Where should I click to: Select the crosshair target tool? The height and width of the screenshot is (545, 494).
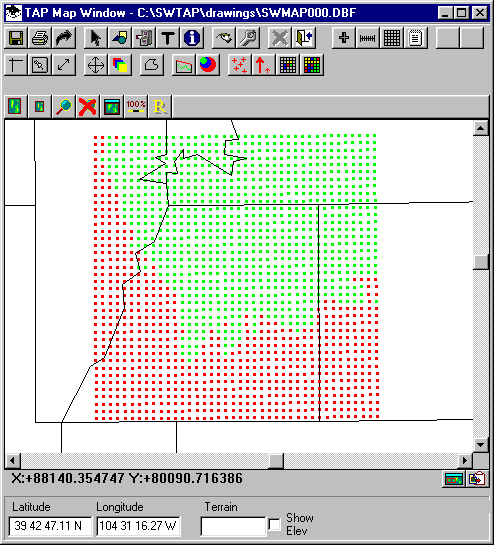pos(96,65)
